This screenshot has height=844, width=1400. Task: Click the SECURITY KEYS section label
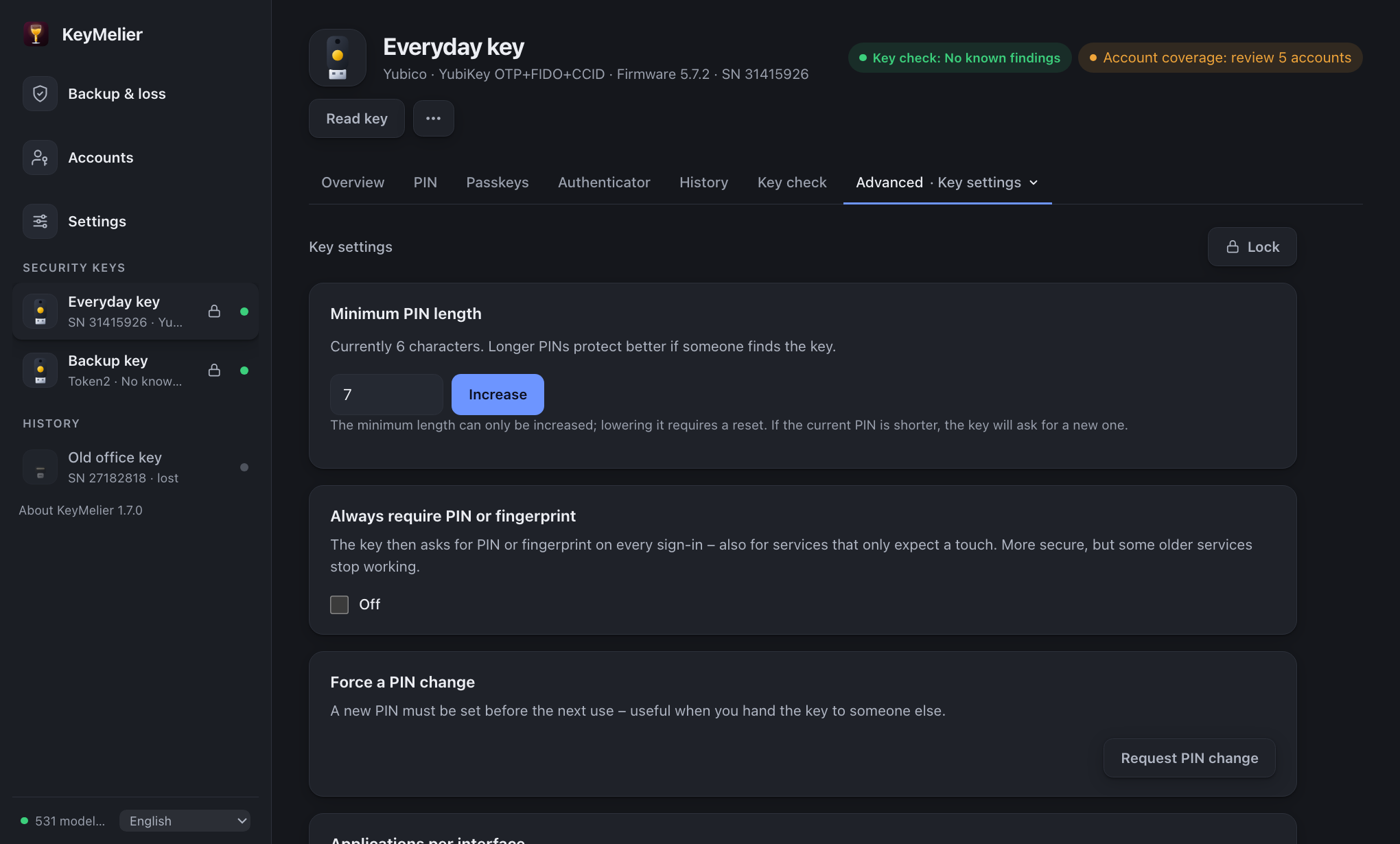coord(74,268)
